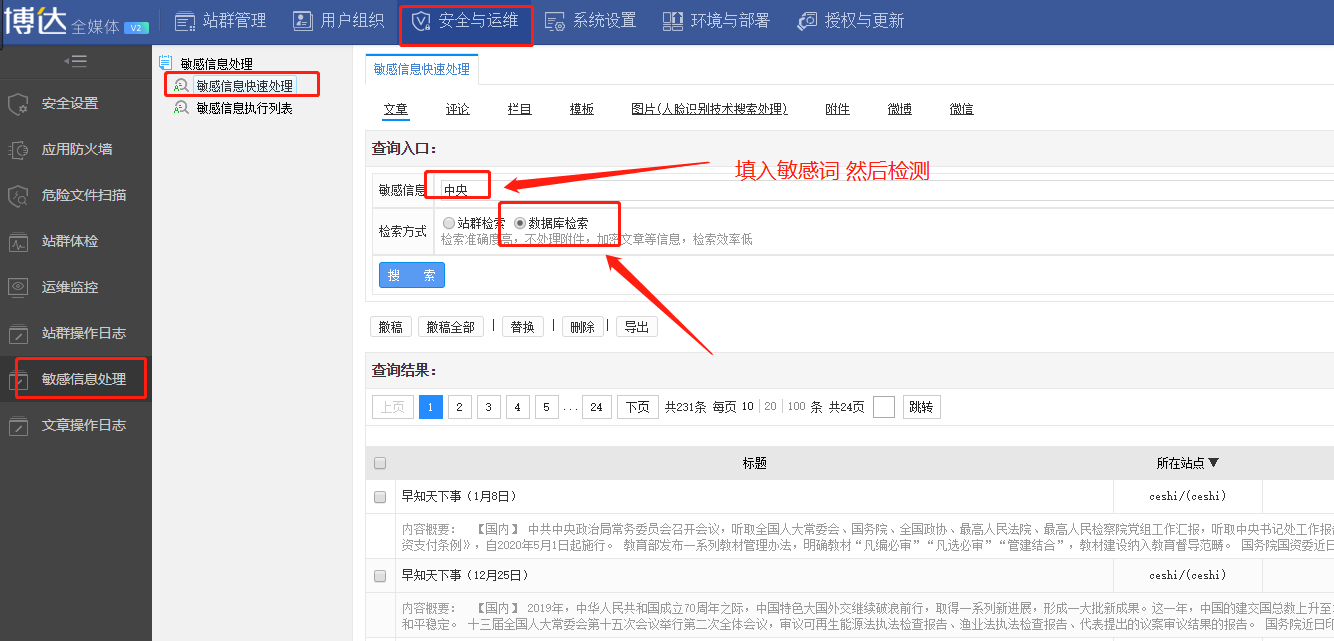Click the 敏感信息处理 tree root folder icon
Viewport: 1334px width, 641px height.
coord(165,63)
